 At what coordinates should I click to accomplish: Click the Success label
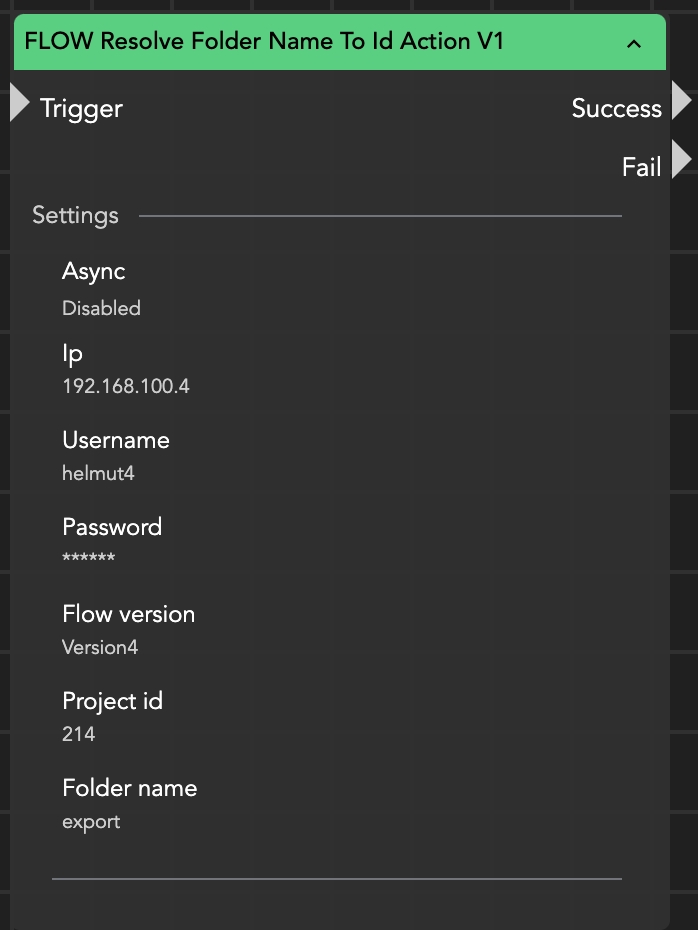pyautogui.click(x=616, y=108)
